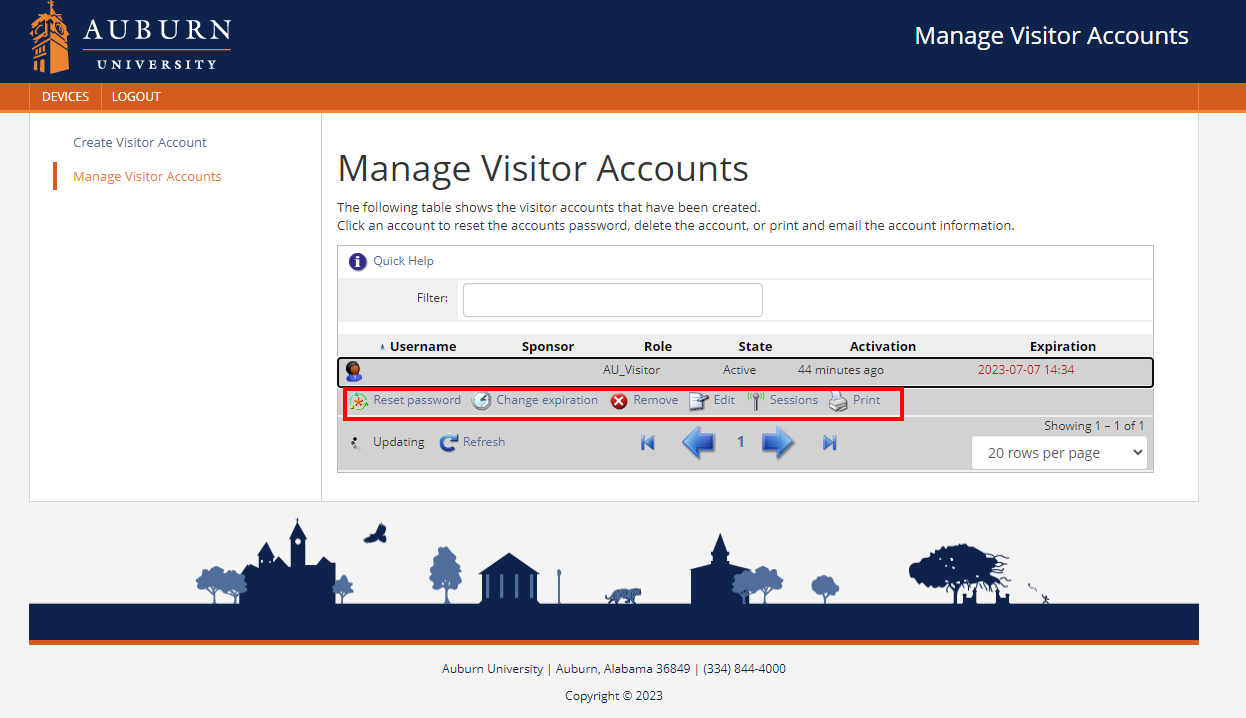Jump to last page arrow
The image size is (1246, 718).
(x=829, y=443)
